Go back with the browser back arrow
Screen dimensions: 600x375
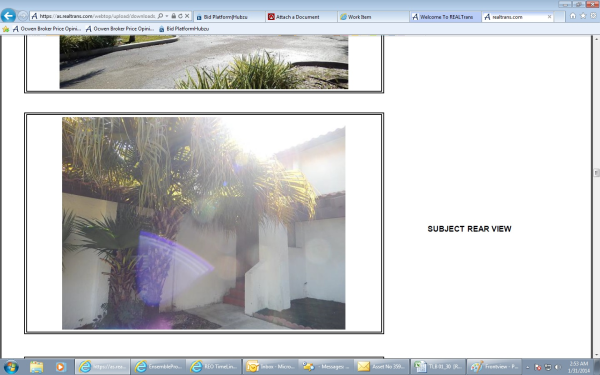(x=8, y=16)
